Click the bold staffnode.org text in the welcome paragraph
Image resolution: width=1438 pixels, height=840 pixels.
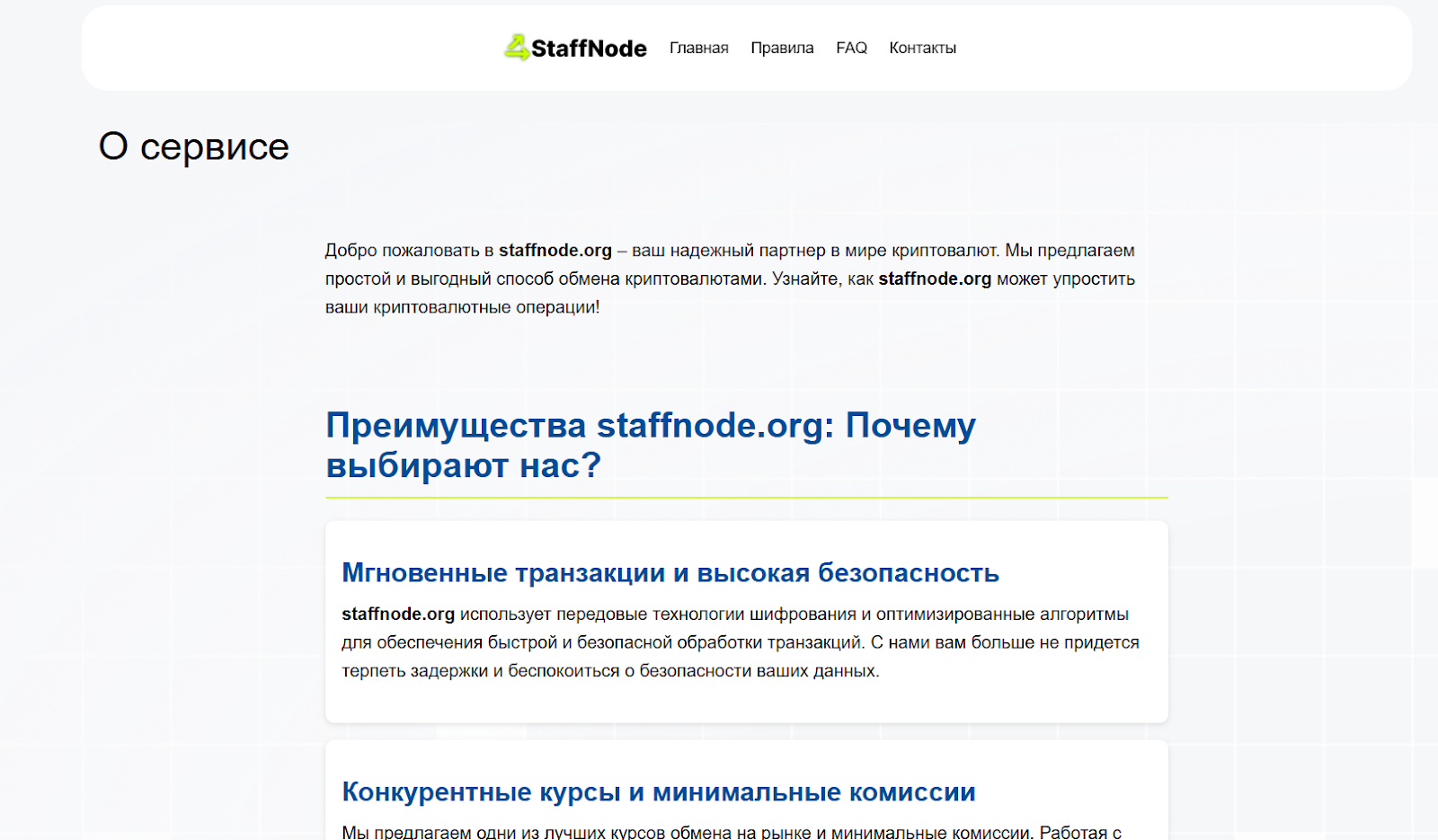pos(555,251)
